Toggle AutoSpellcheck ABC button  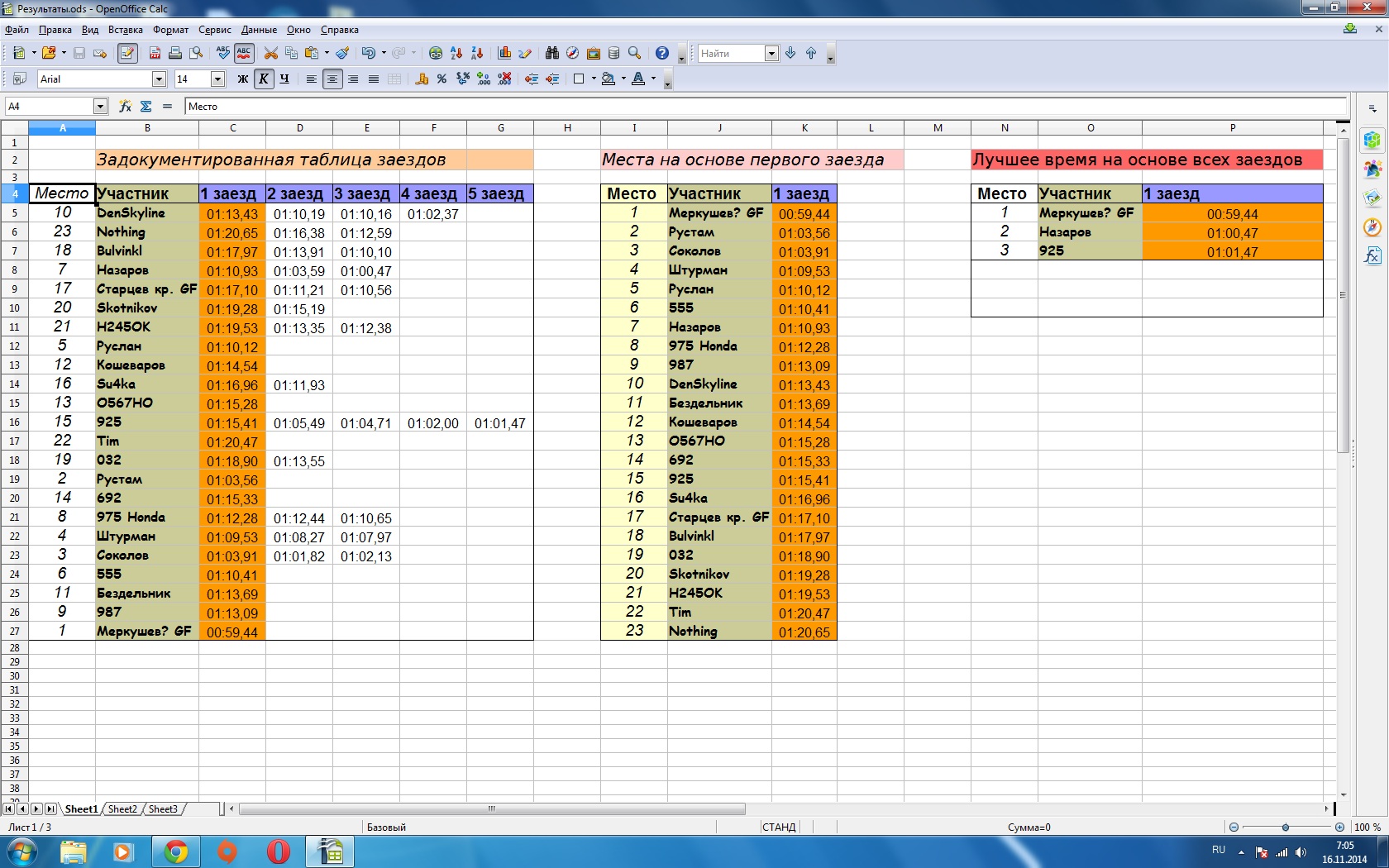[244, 53]
